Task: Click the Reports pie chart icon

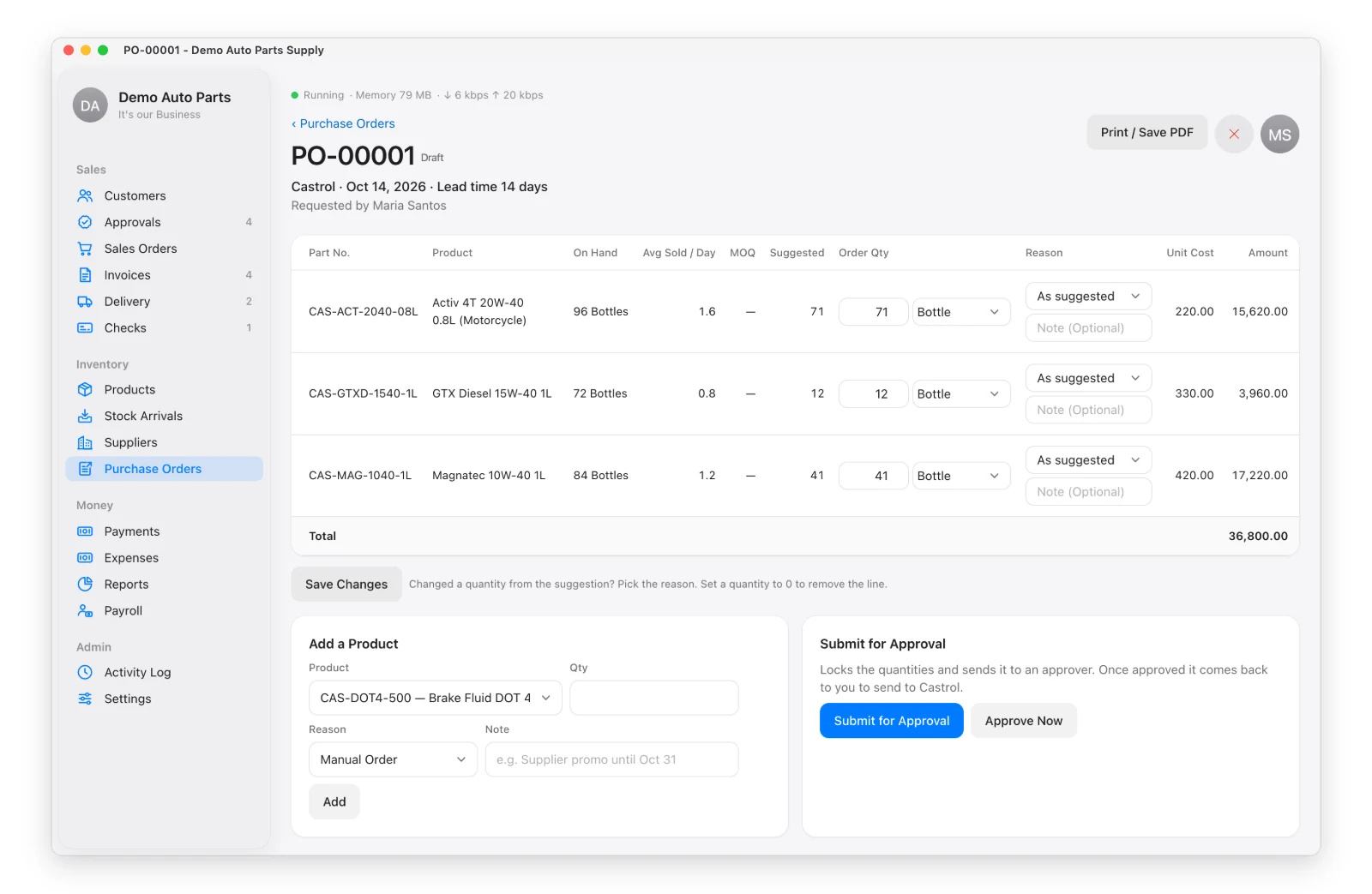Action: (x=85, y=585)
